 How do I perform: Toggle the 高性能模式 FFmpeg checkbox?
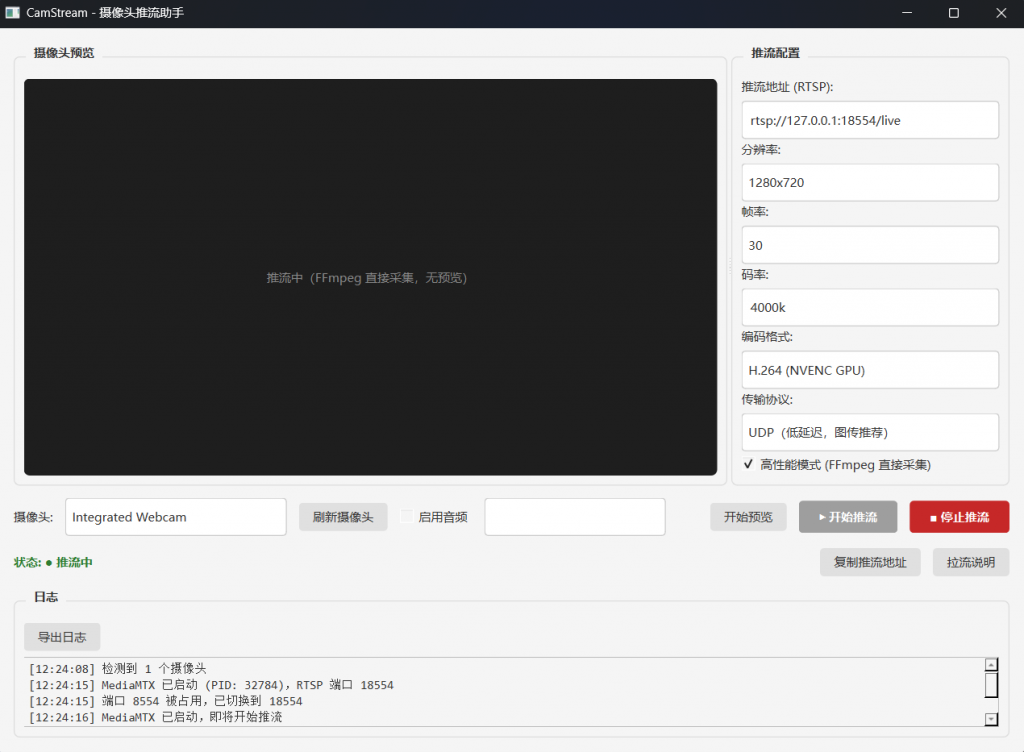coord(748,464)
